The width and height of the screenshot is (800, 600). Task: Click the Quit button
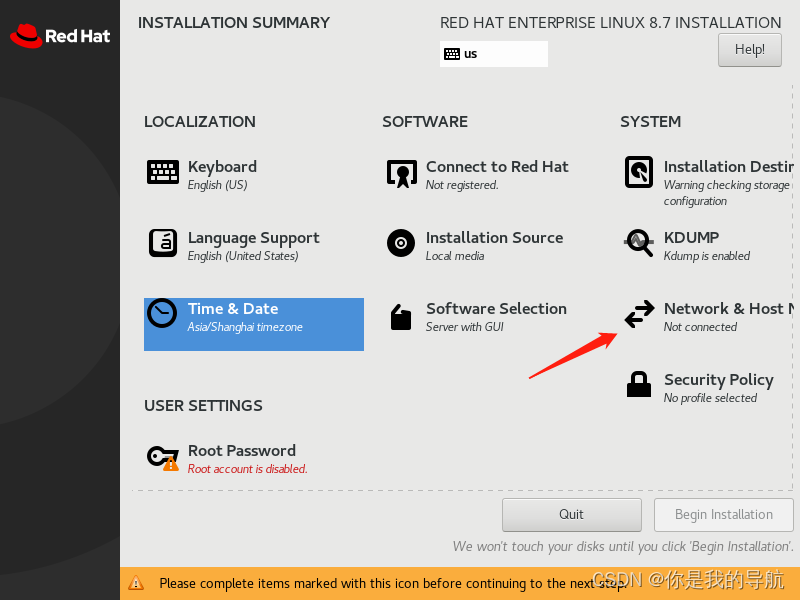[x=571, y=514]
